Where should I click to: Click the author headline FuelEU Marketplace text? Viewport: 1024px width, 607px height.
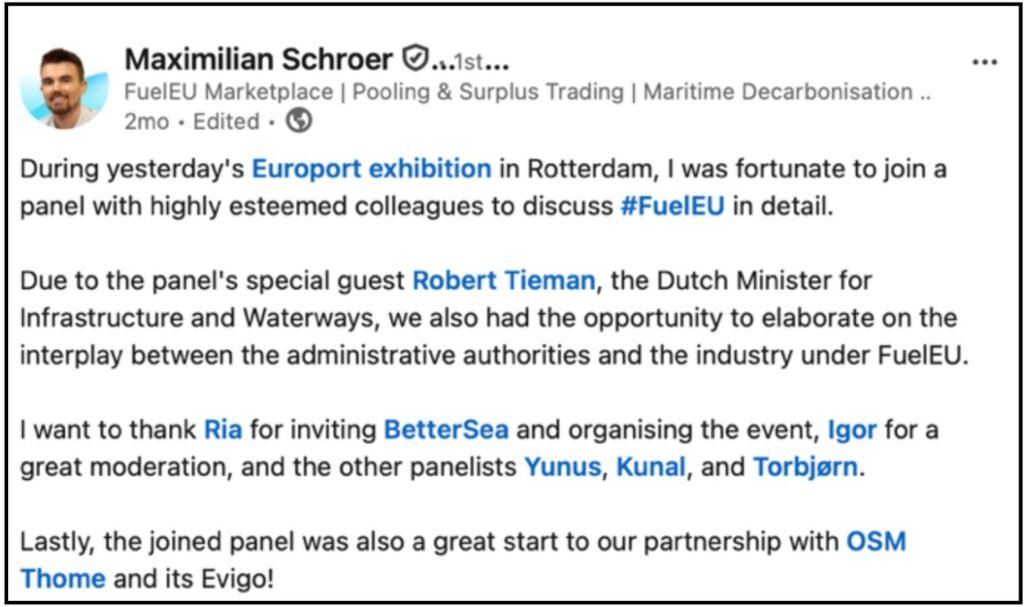(229, 92)
